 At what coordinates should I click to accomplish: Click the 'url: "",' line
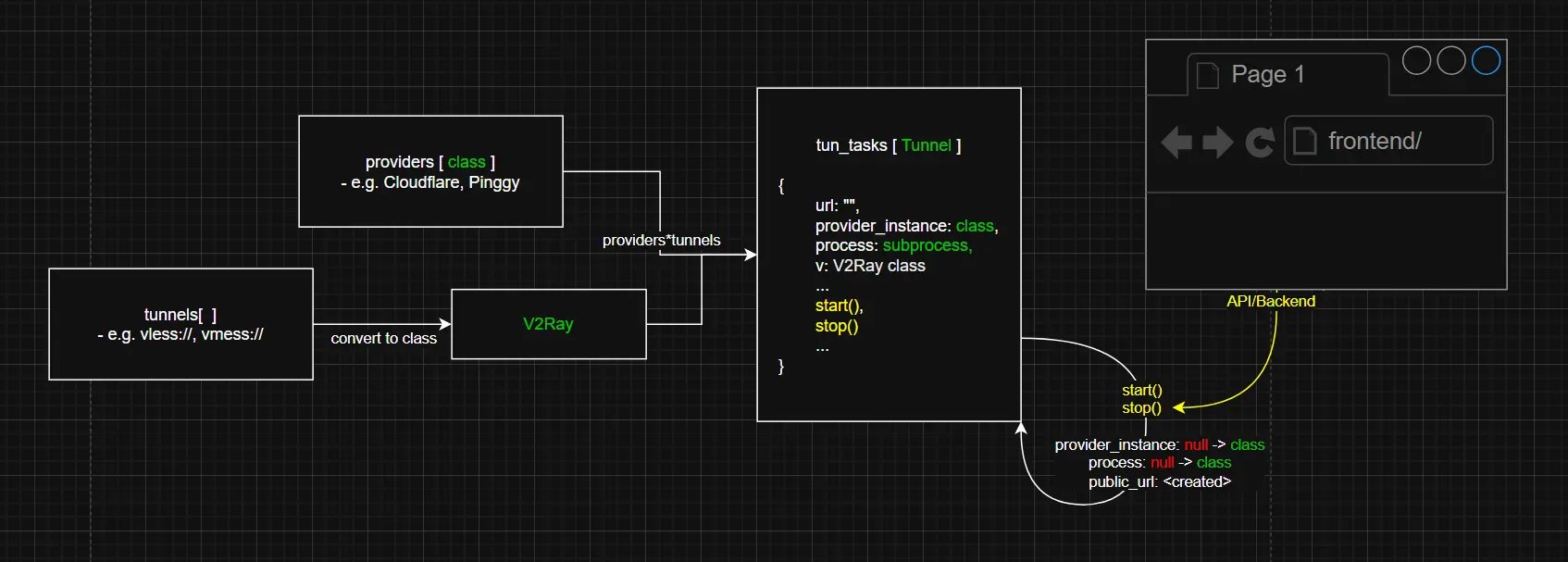(837, 206)
